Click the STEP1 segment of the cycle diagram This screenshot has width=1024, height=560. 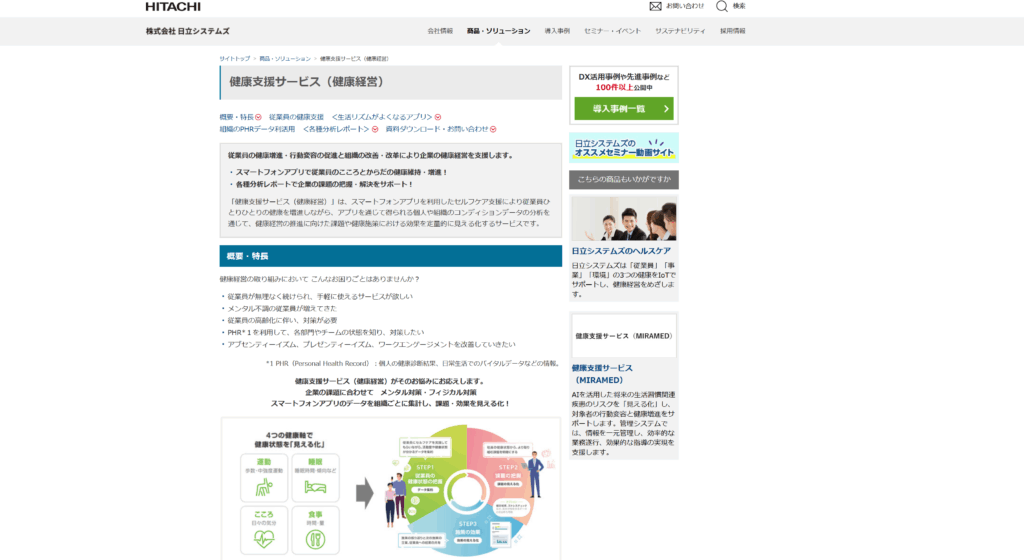[424, 480]
